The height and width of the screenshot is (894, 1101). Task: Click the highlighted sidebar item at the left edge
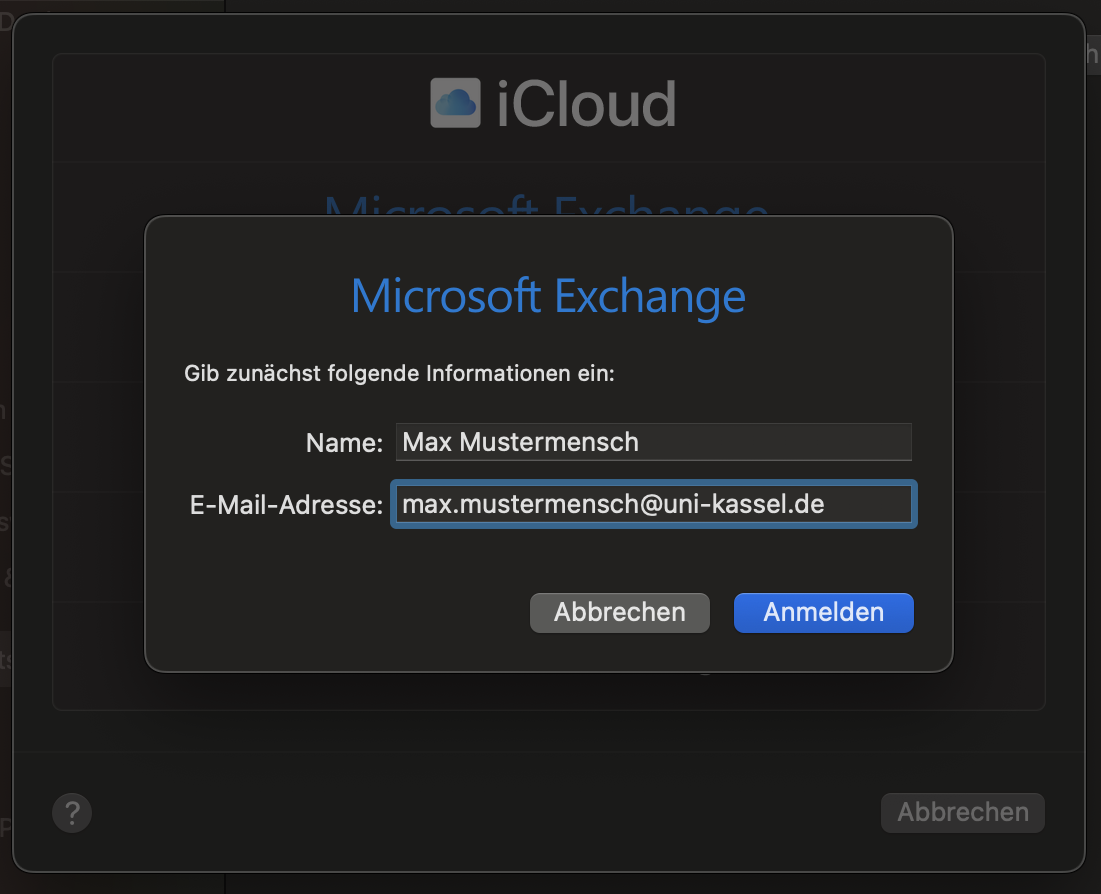click(6, 659)
